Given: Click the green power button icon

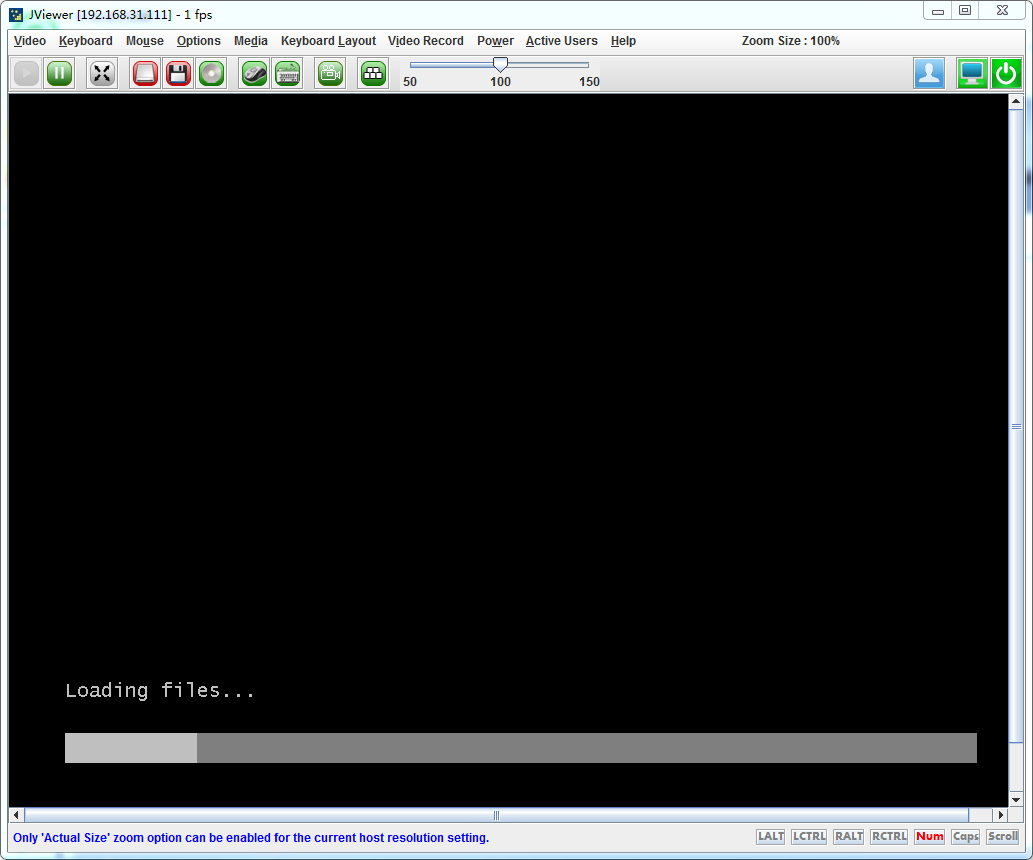Looking at the screenshot, I should click(x=1005, y=73).
